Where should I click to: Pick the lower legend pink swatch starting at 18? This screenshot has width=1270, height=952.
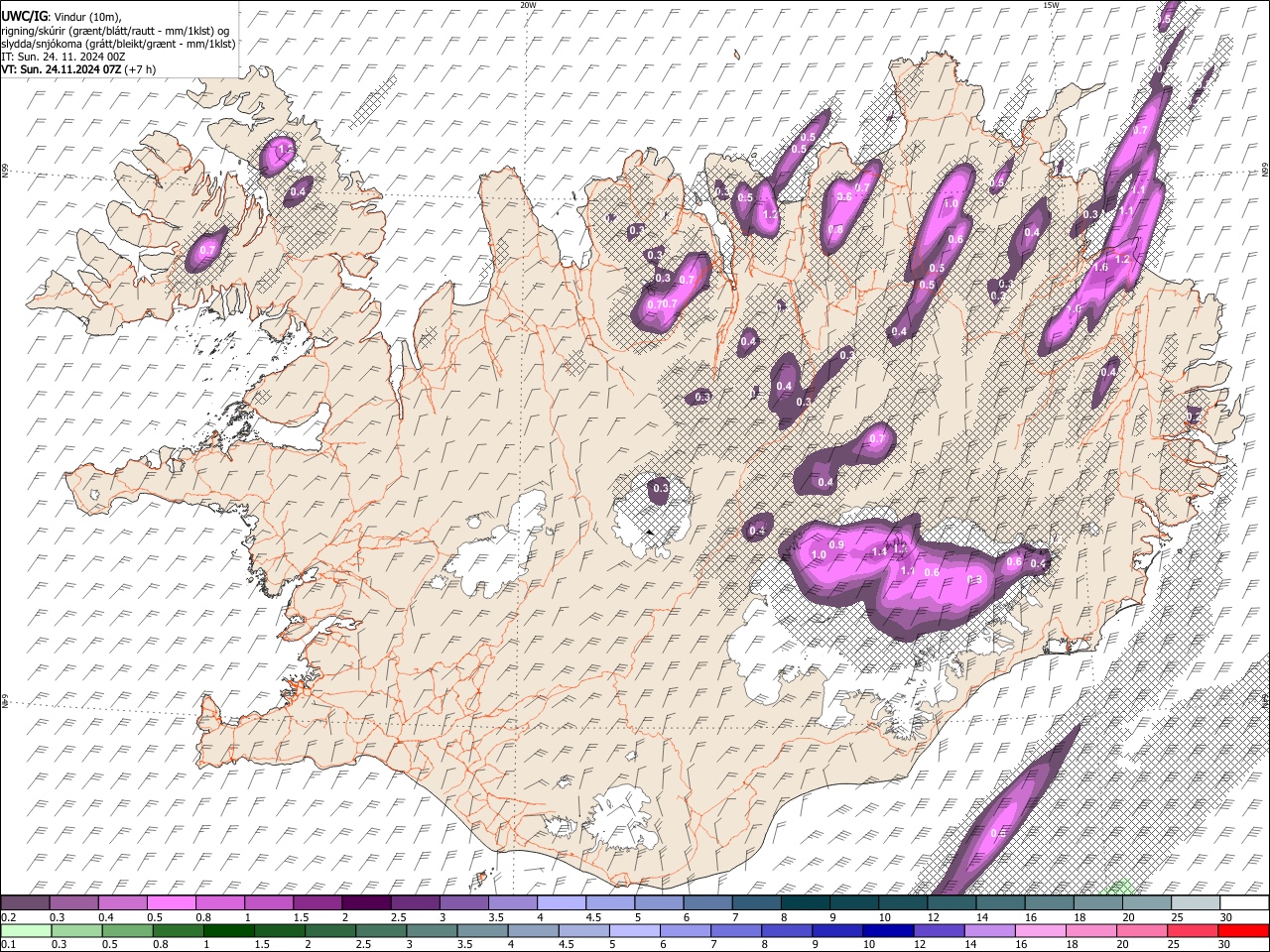(x=1089, y=930)
